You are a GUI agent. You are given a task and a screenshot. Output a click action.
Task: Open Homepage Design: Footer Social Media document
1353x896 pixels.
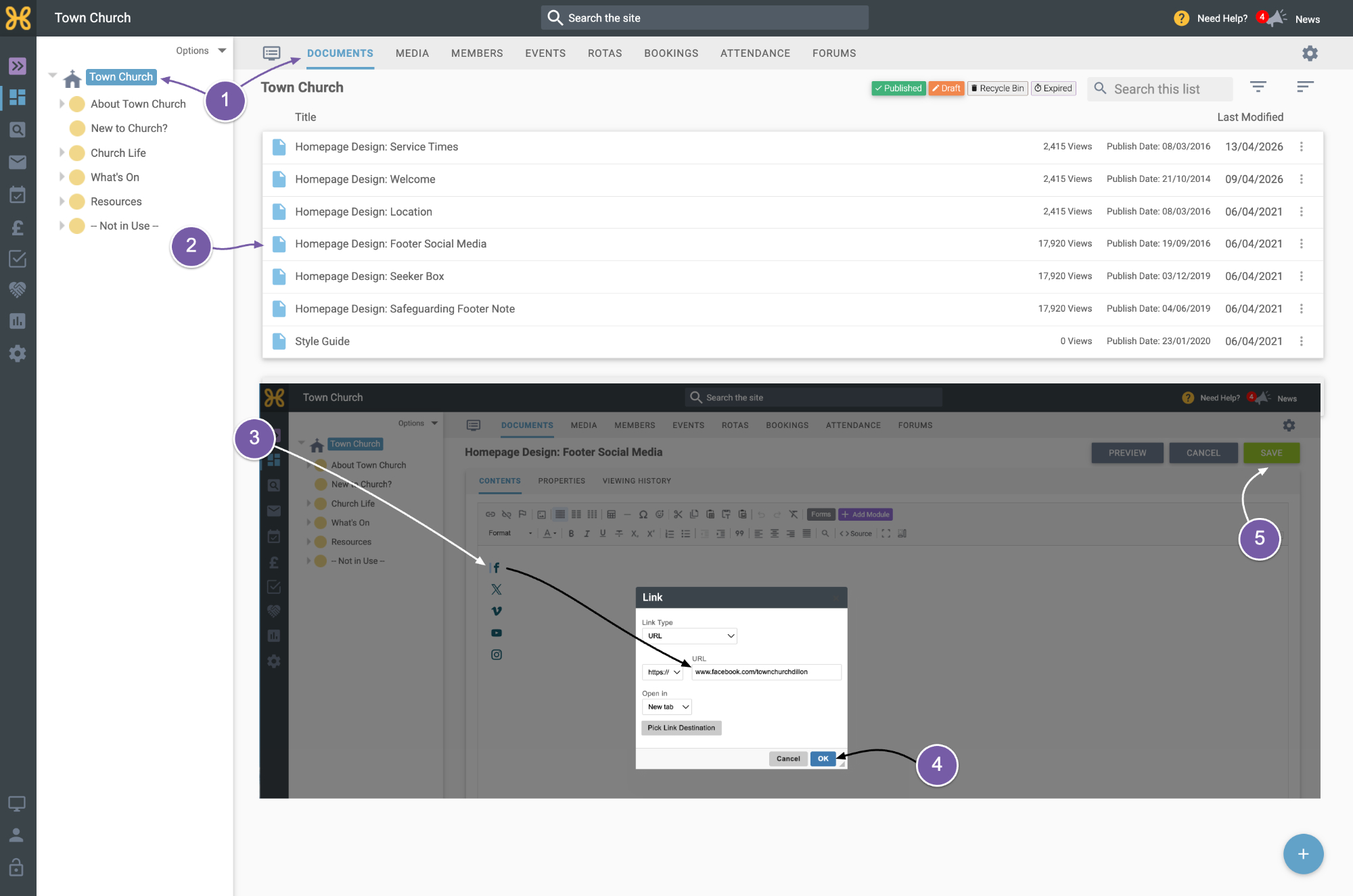(x=390, y=244)
